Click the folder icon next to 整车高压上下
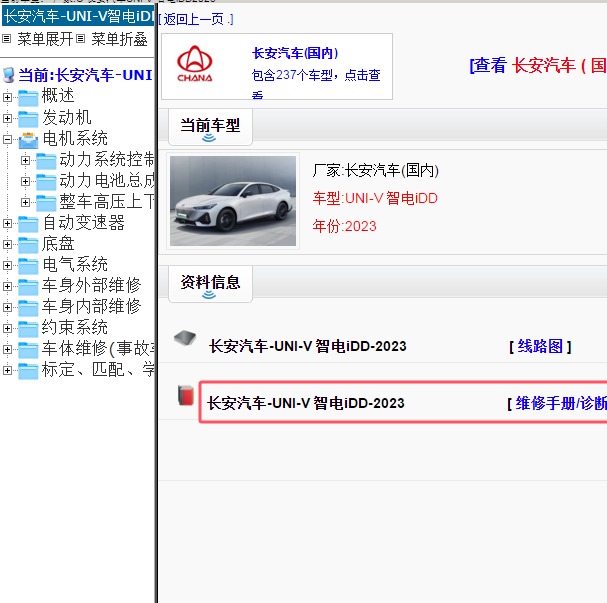The width and height of the screenshot is (607, 603). pos(46,202)
